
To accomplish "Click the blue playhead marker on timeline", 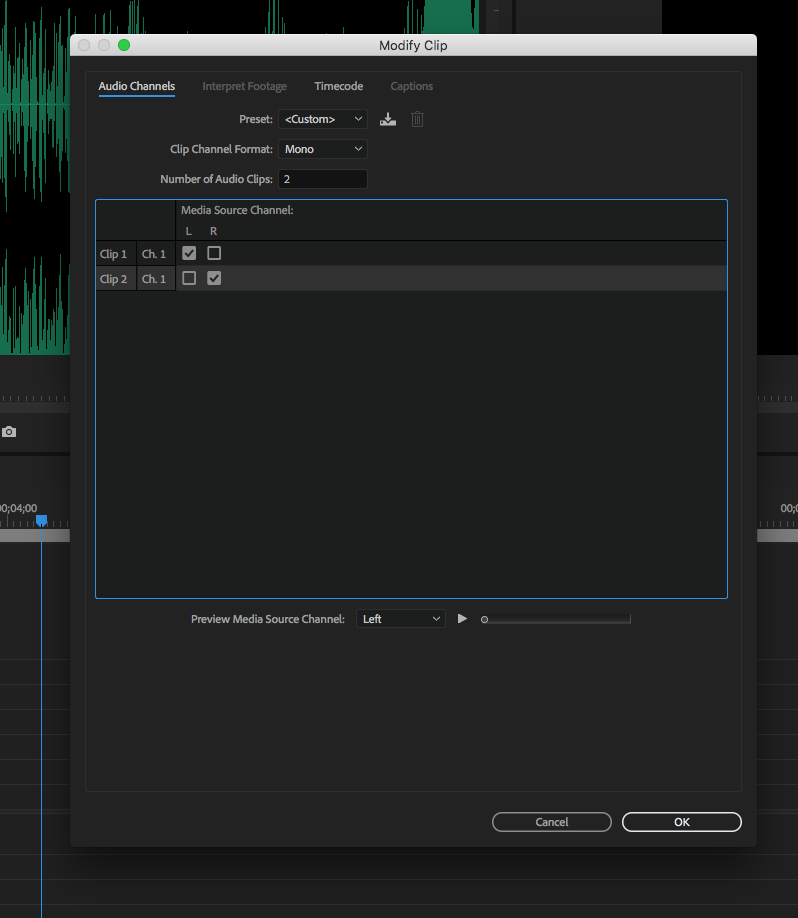I will click(x=42, y=520).
